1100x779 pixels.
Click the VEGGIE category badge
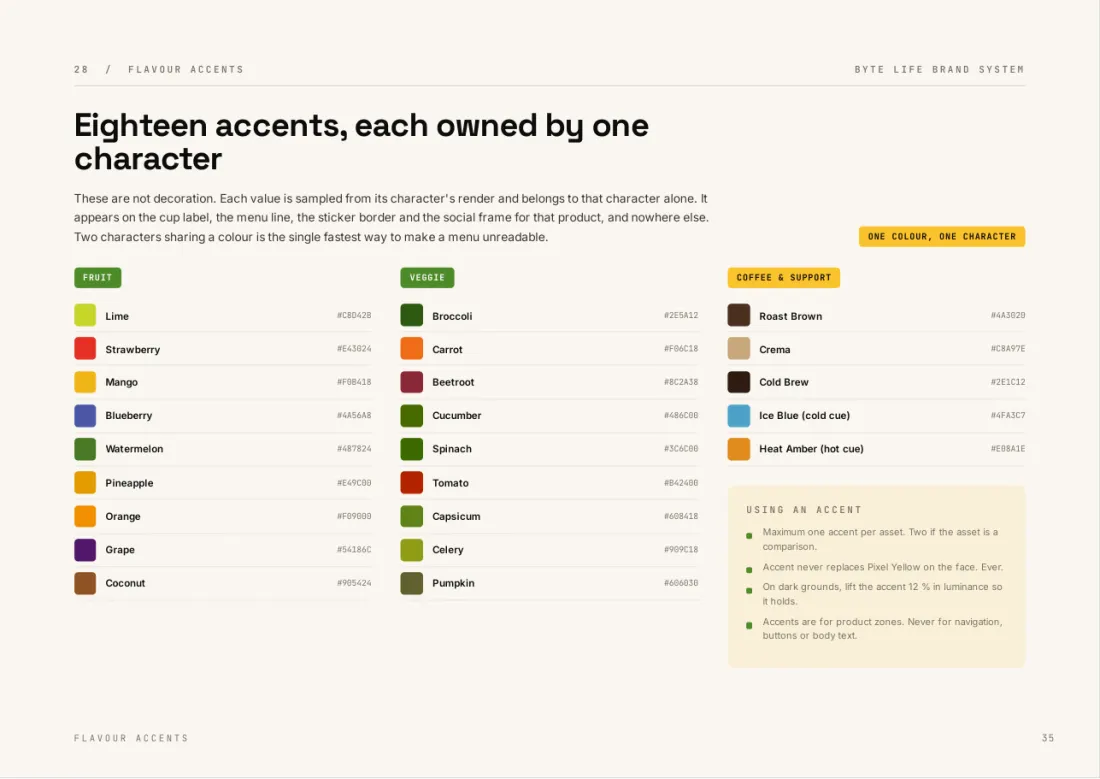[427, 277]
